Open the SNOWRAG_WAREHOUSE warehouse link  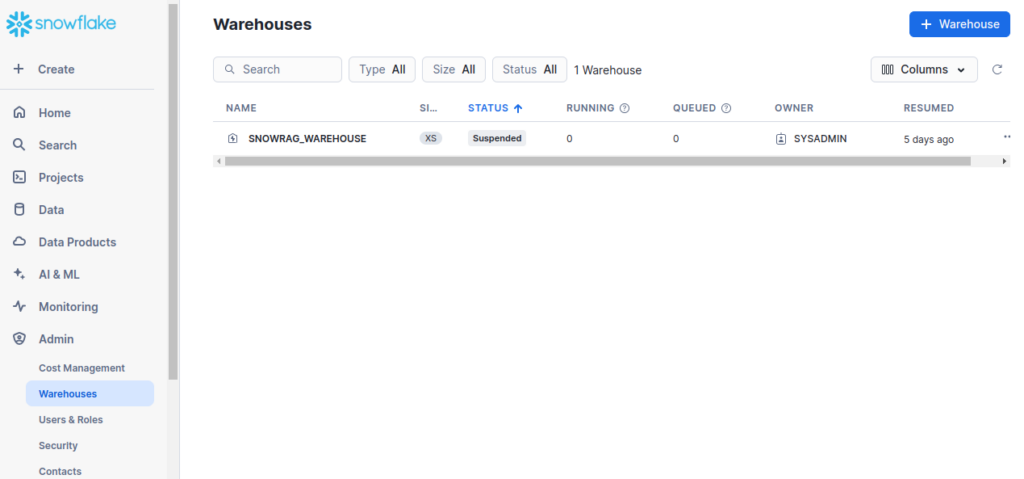point(307,139)
